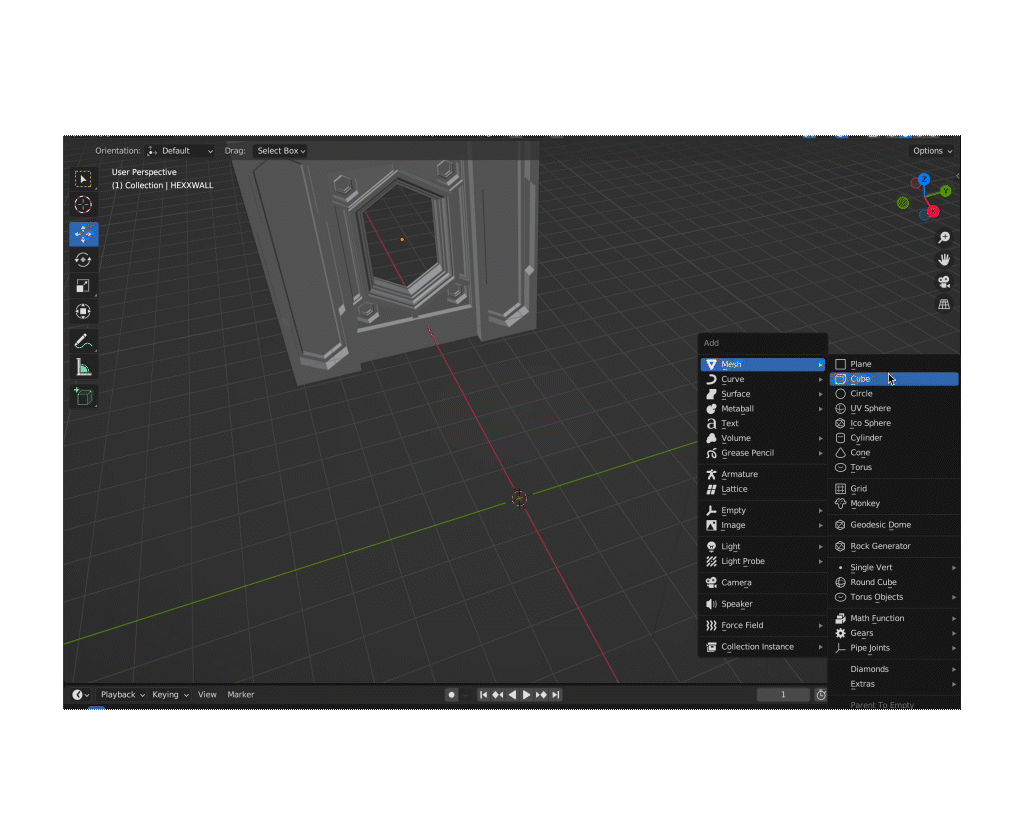1024x829 pixels.
Task: Activate the 3D Cursor tool
Action: click(x=84, y=204)
